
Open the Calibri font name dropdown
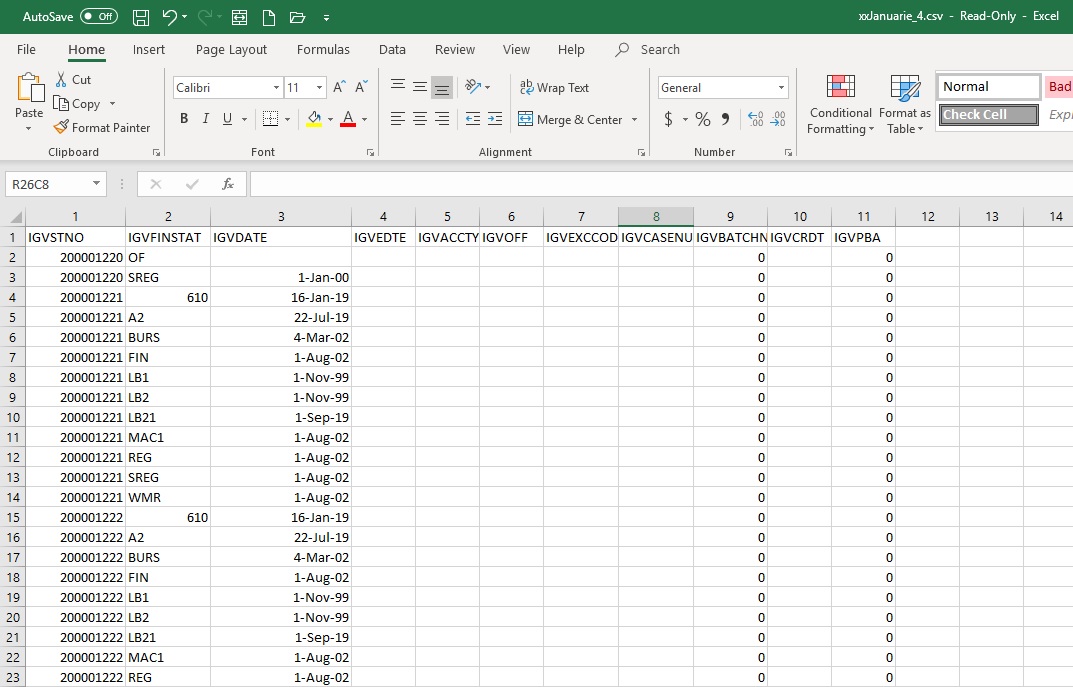[x=276, y=88]
